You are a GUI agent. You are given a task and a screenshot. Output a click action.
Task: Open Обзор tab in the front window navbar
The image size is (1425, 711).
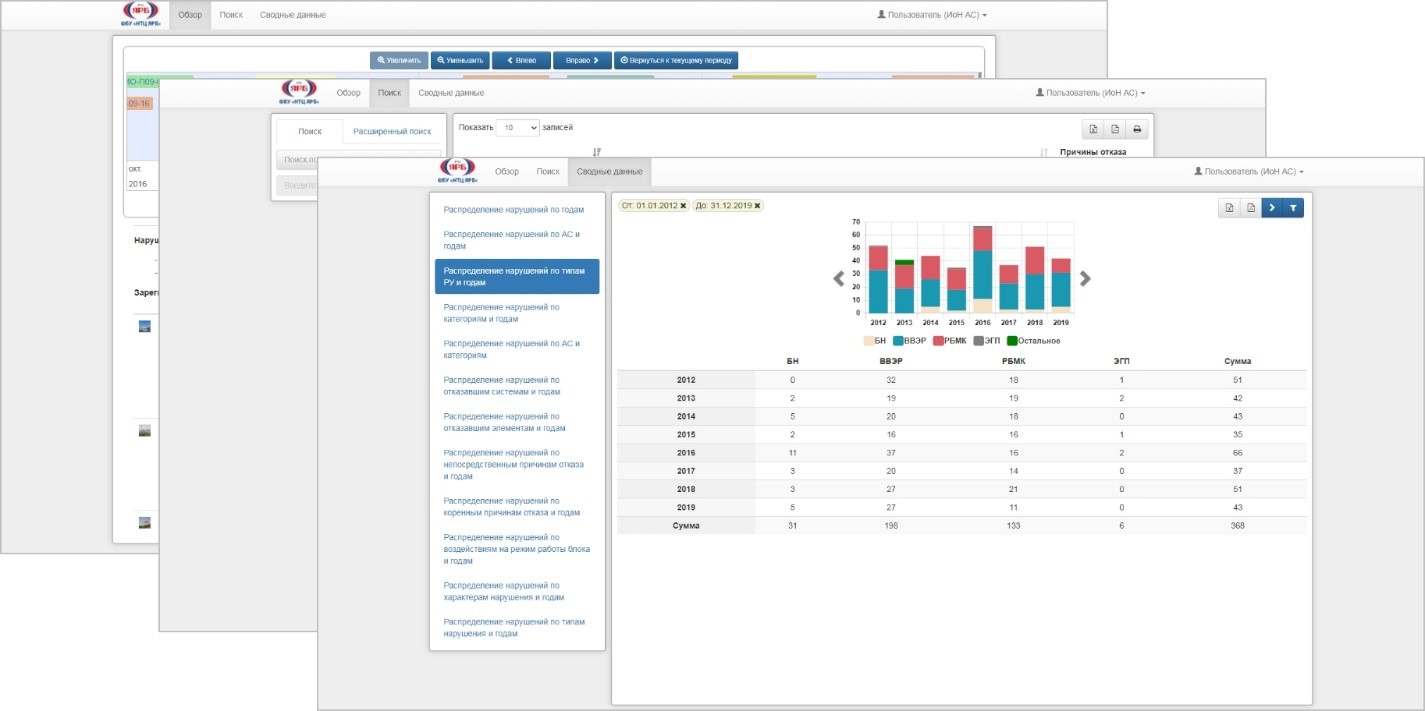click(507, 172)
